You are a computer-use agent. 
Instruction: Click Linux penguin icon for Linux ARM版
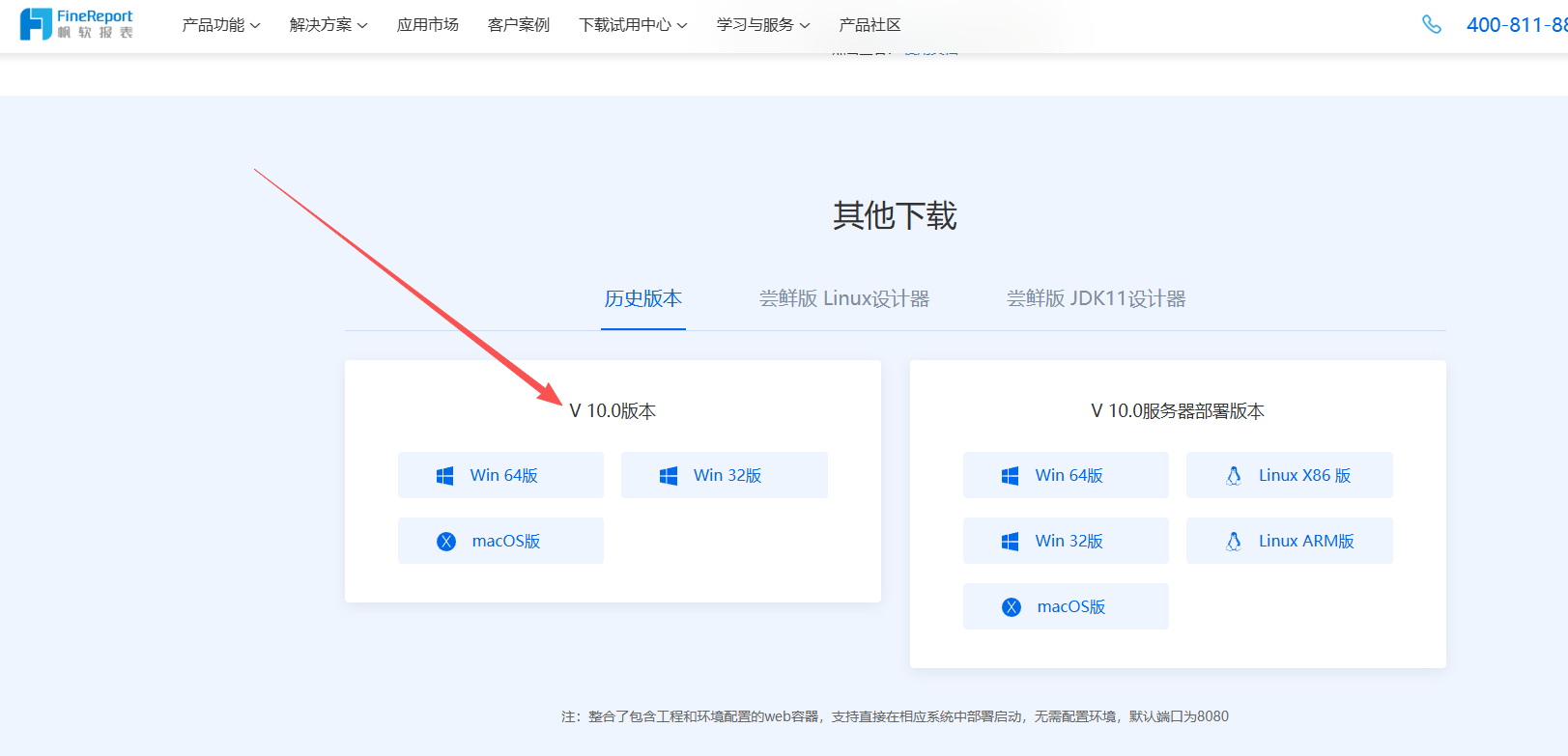[x=1233, y=542]
